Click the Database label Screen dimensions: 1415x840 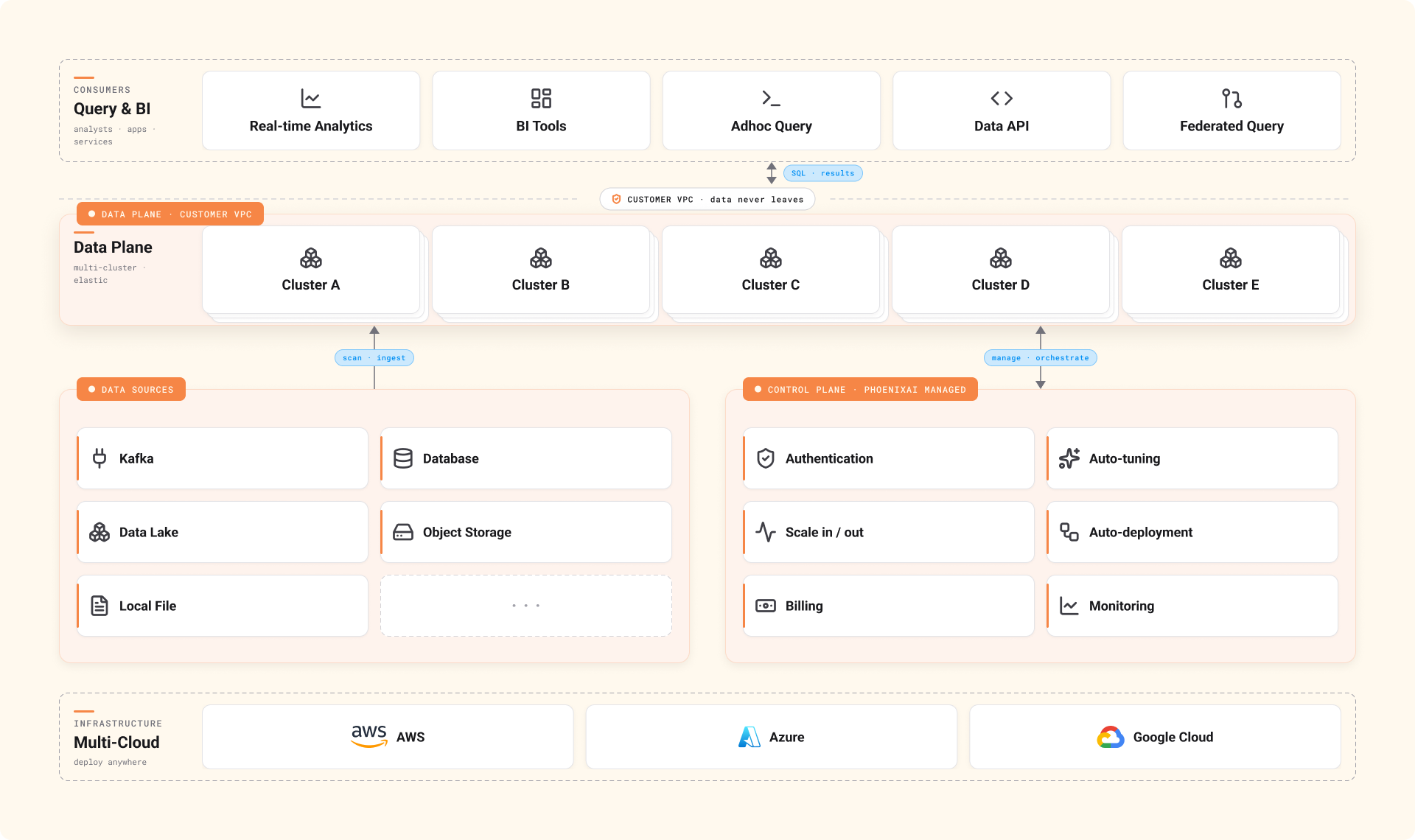tap(451, 458)
